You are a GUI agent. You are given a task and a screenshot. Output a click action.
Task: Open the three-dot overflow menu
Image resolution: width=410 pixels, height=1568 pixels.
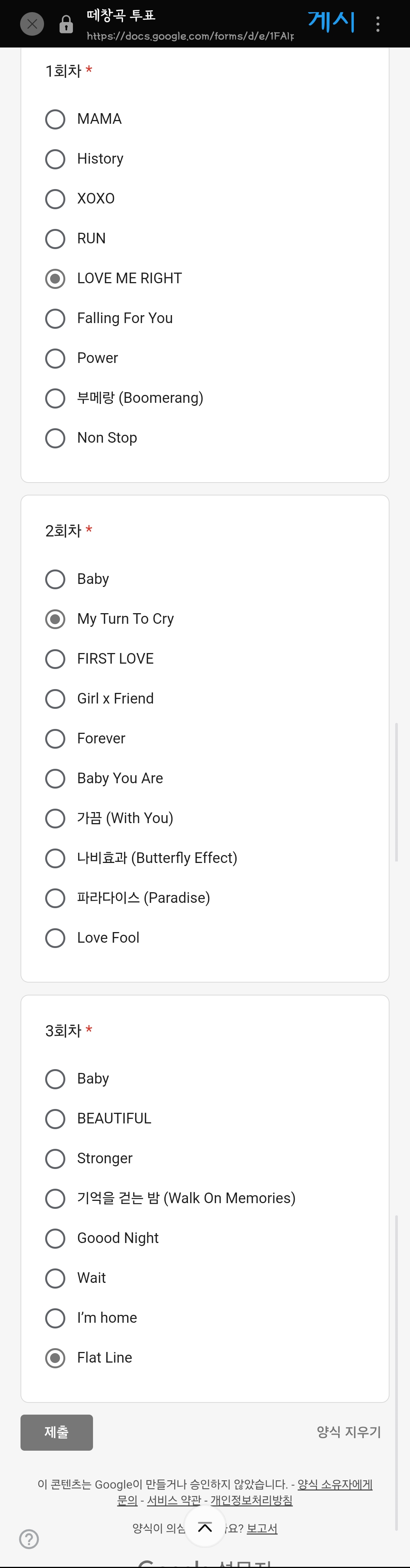point(378,24)
